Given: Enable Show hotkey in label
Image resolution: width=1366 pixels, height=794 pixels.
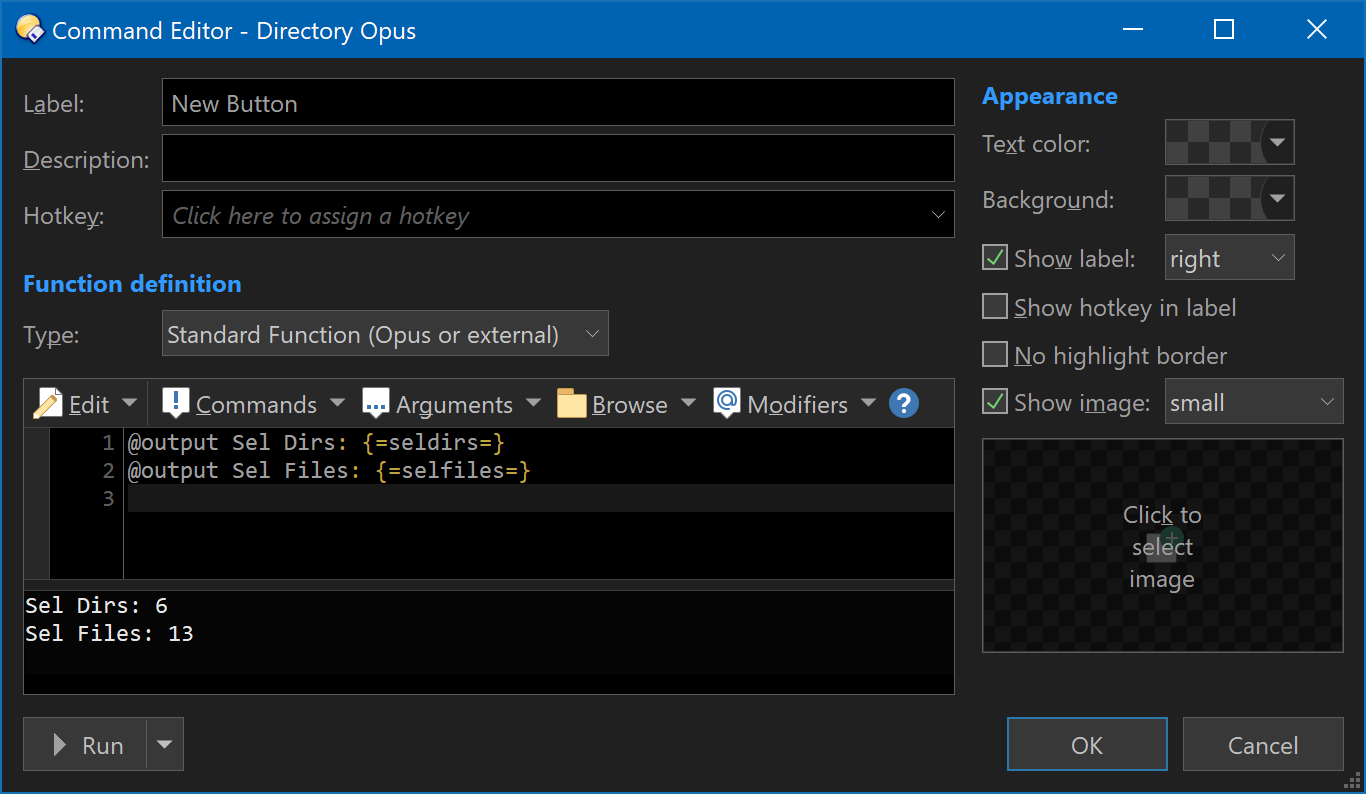Looking at the screenshot, I should 995,307.
